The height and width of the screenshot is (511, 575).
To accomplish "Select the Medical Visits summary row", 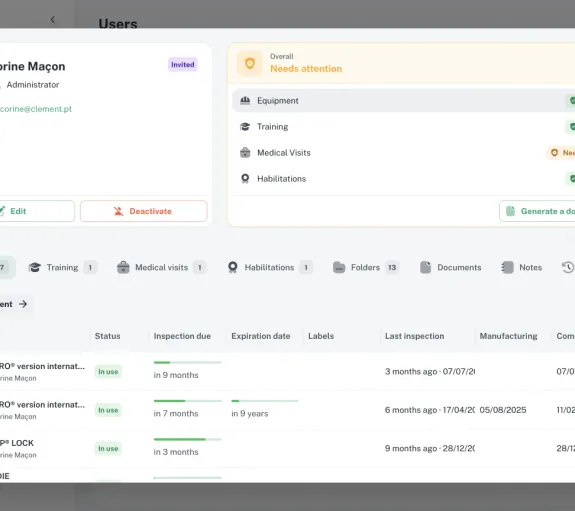I will click(x=403, y=153).
